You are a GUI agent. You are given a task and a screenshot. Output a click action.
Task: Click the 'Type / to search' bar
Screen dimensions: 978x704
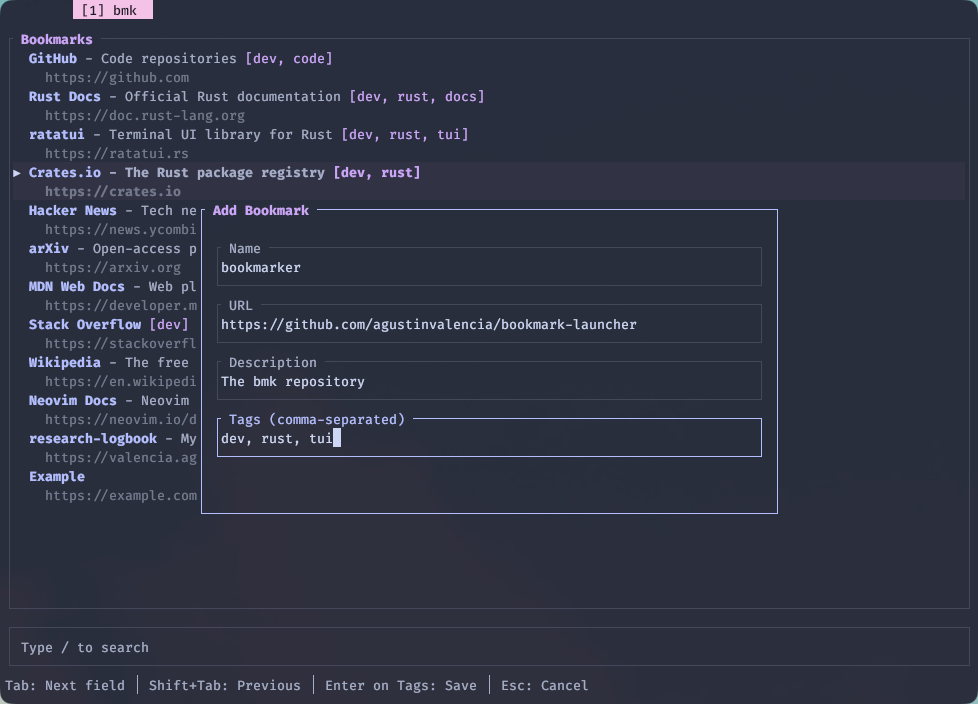point(489,647)
